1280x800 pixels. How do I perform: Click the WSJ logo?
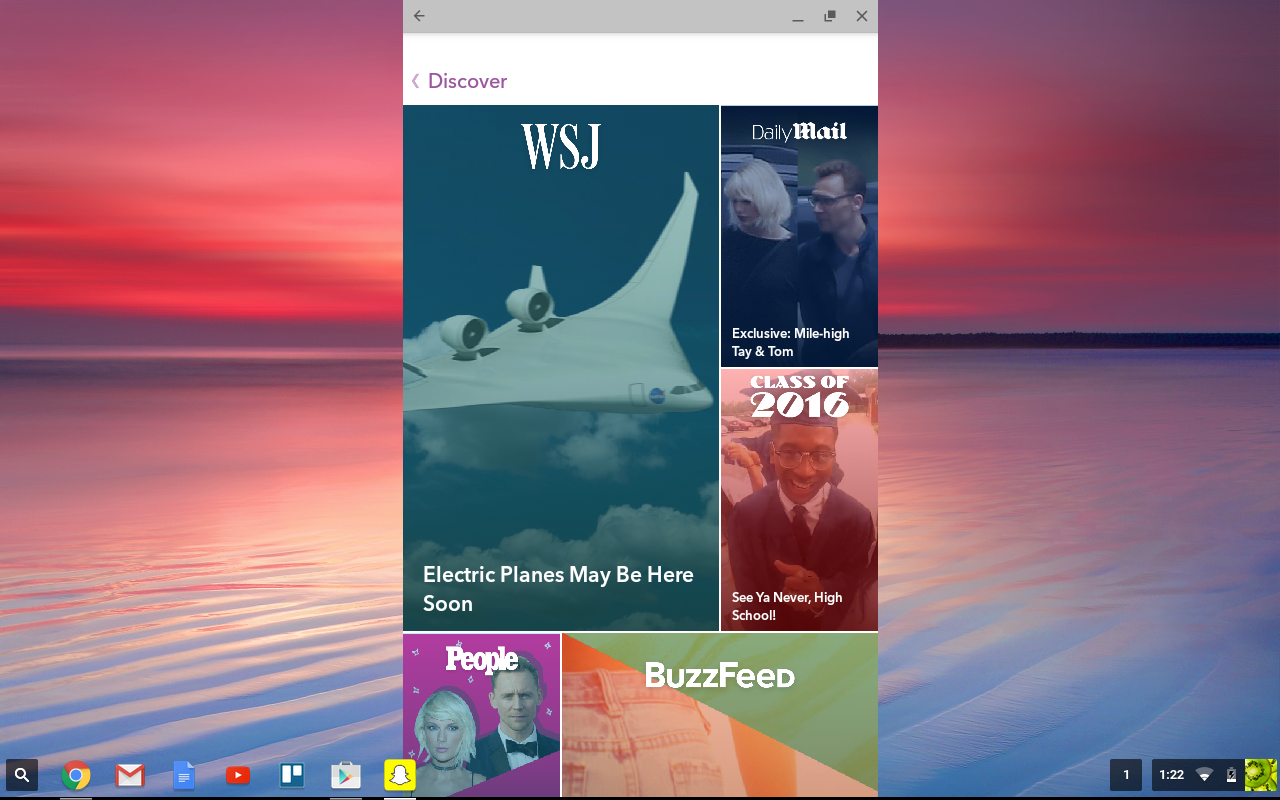click(561, 146)
